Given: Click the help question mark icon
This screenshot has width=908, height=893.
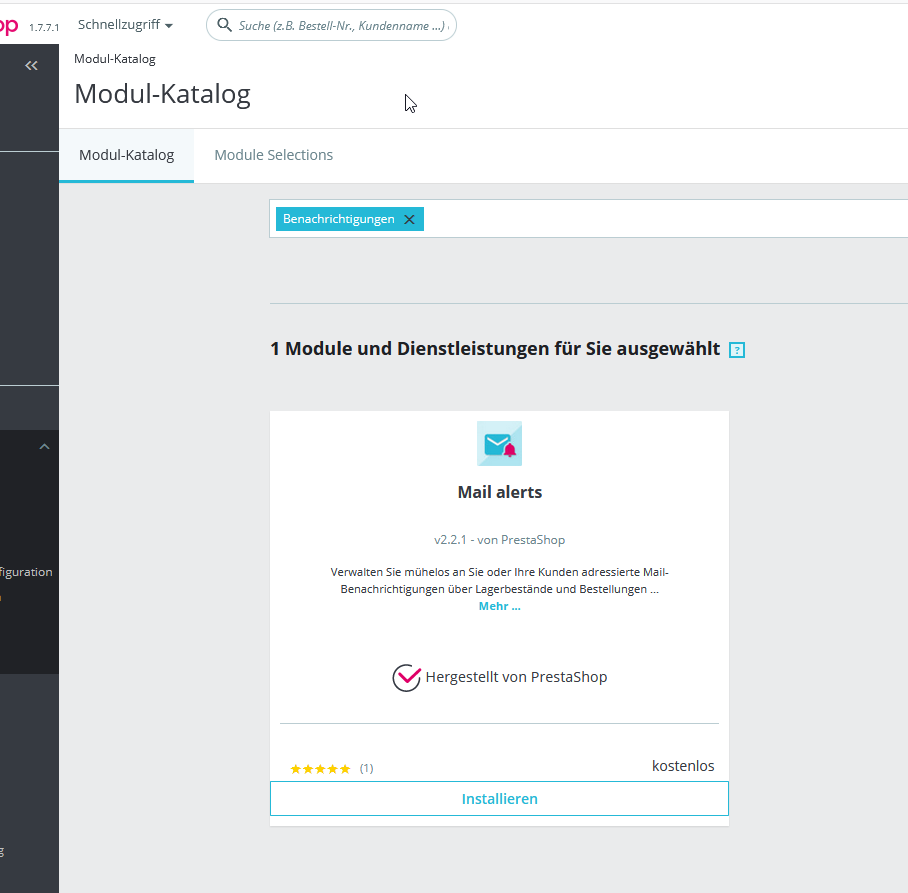Looking at the screenshot, I should [x=737, y=350].
